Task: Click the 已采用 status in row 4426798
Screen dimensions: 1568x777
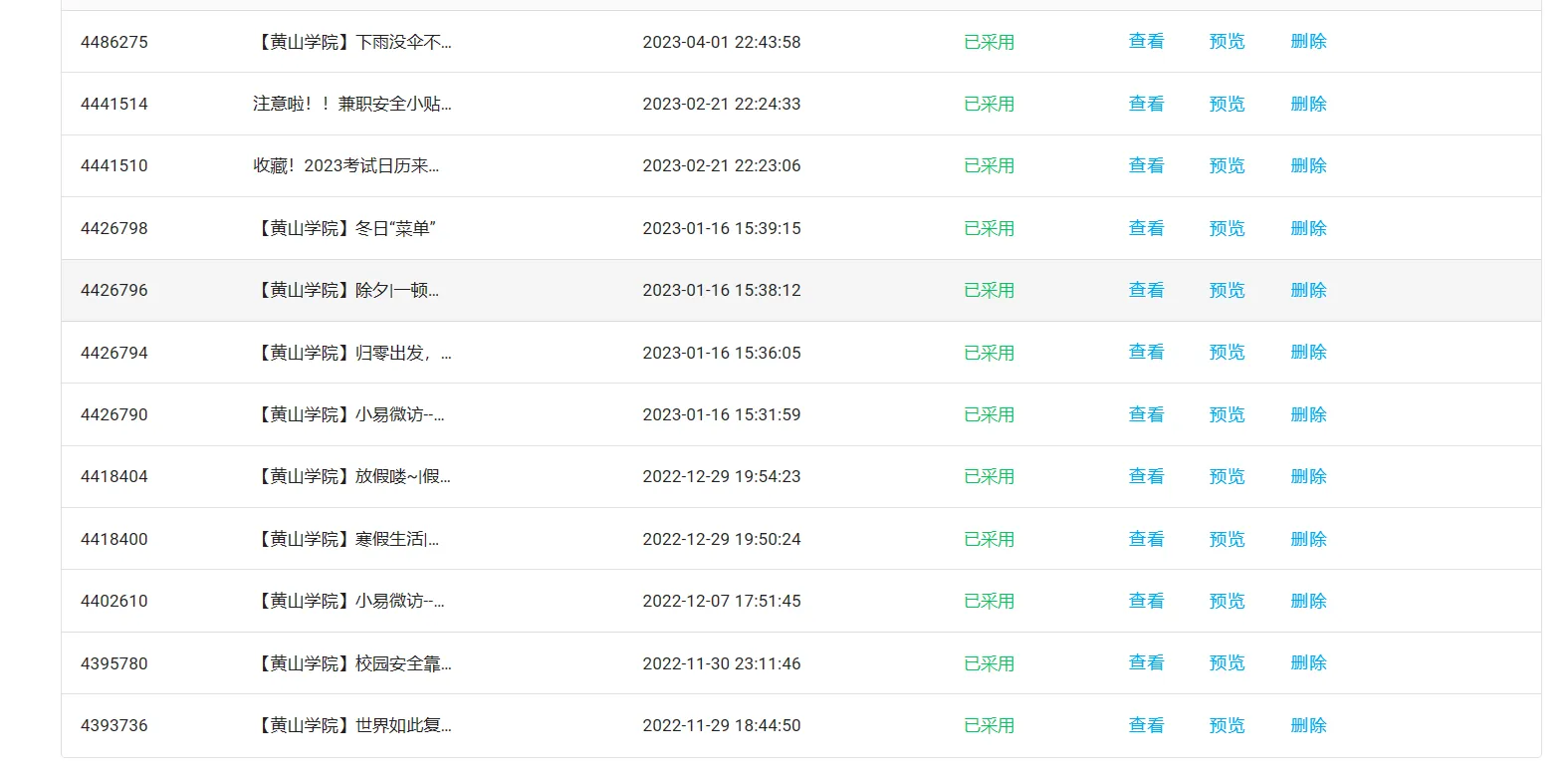Action: (x=989, y=228)
